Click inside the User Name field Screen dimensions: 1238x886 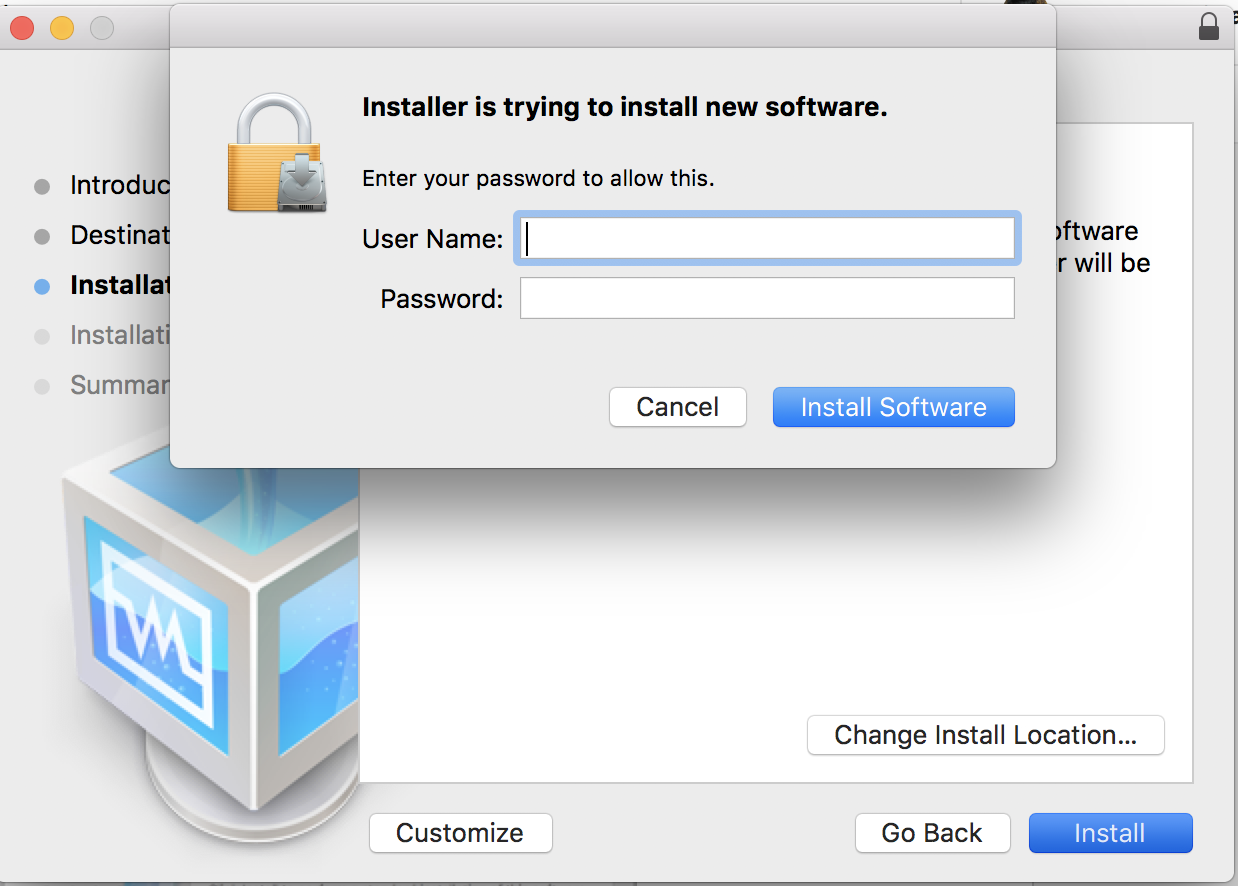(x=767, y=238)
